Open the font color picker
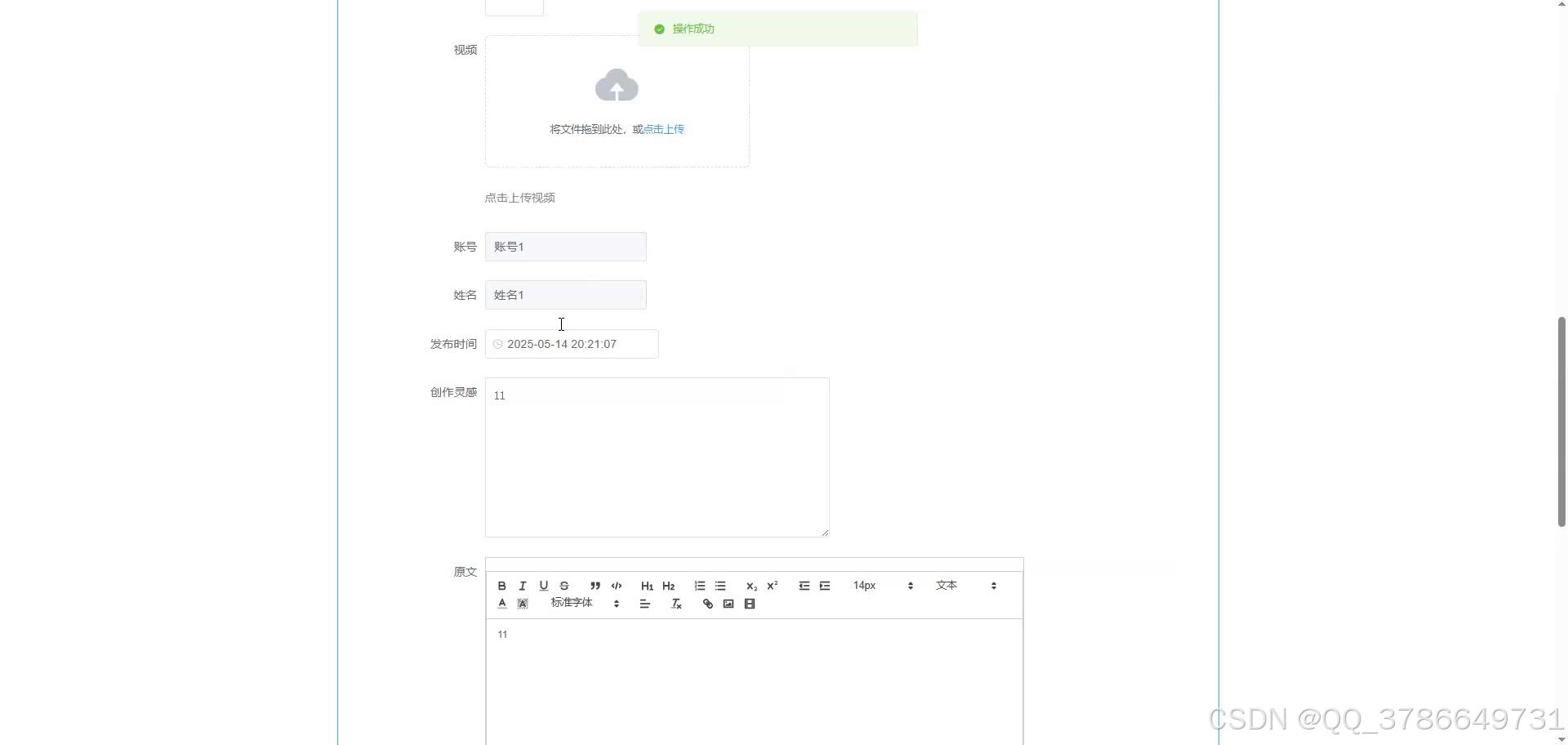Image resolution: width=1568 pixels, height=745 pixels. click(501, 604)
